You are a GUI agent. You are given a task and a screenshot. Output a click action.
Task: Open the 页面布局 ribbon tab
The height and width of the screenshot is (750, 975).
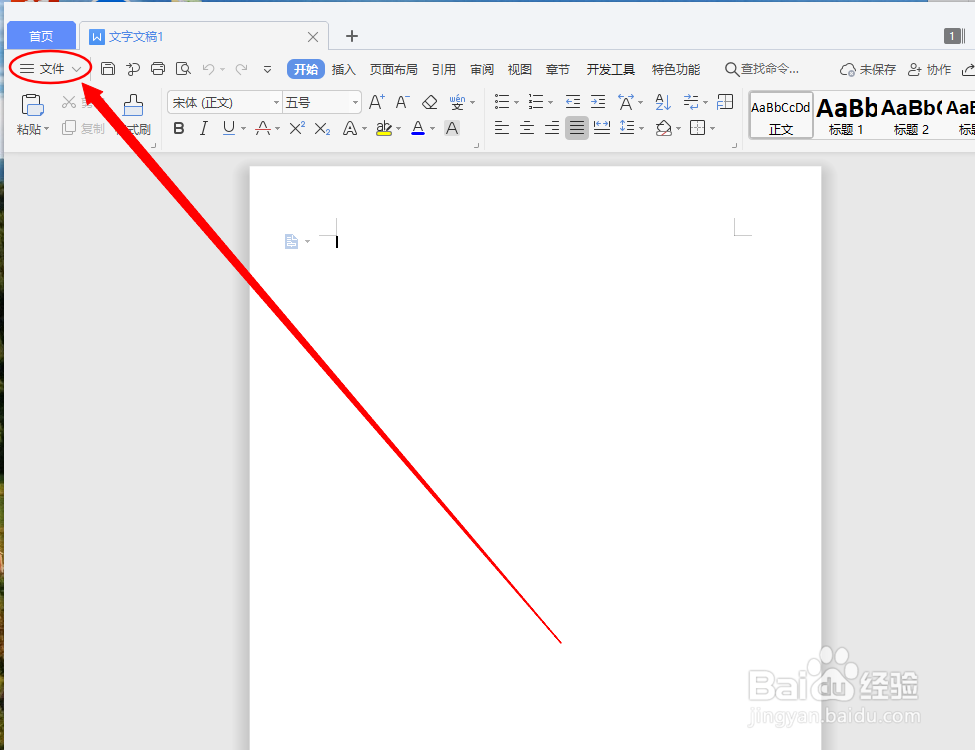click(x=394, y=69)
